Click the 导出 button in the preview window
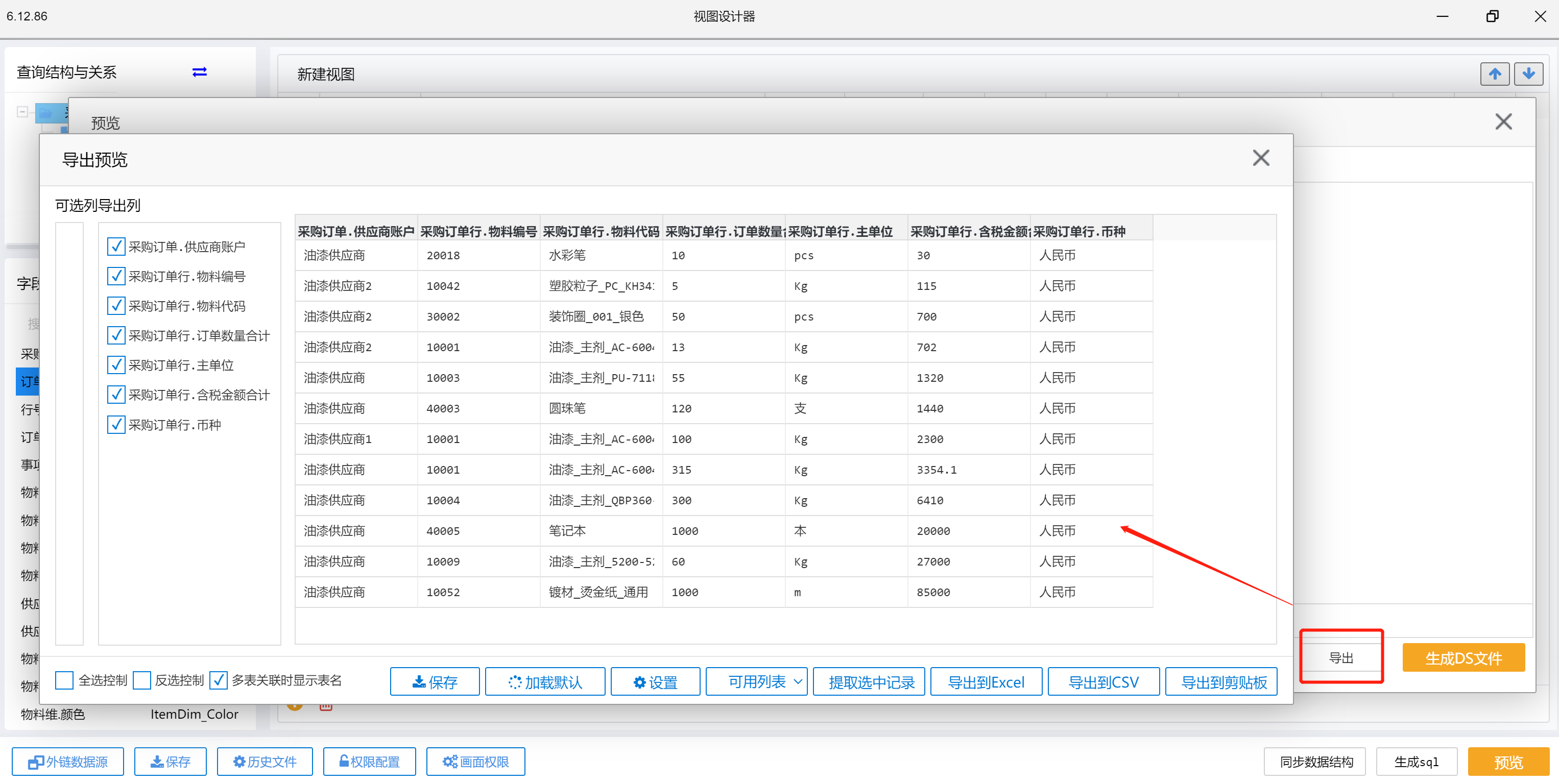The height and width of the screenshot is (784, 1559). pyautogui.click(x=1340, y=657)
